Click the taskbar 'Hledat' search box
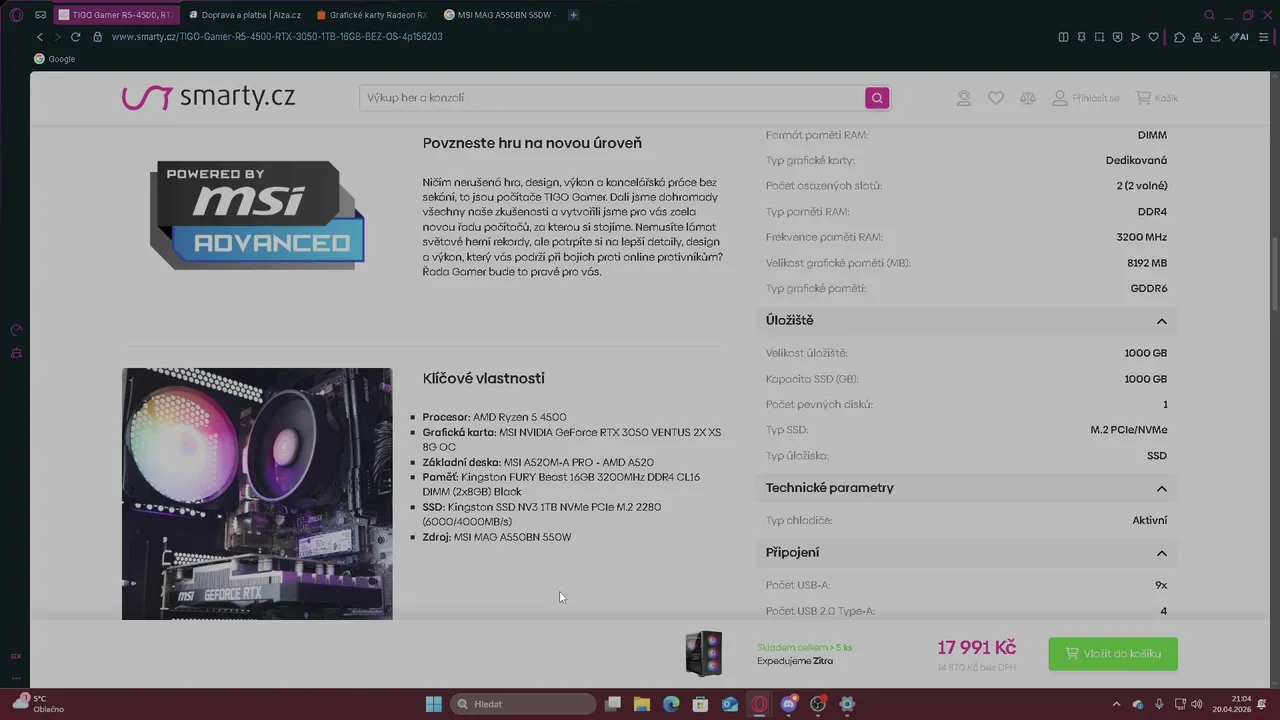Viewport: 1280px width, 720px height. [523, 704]
